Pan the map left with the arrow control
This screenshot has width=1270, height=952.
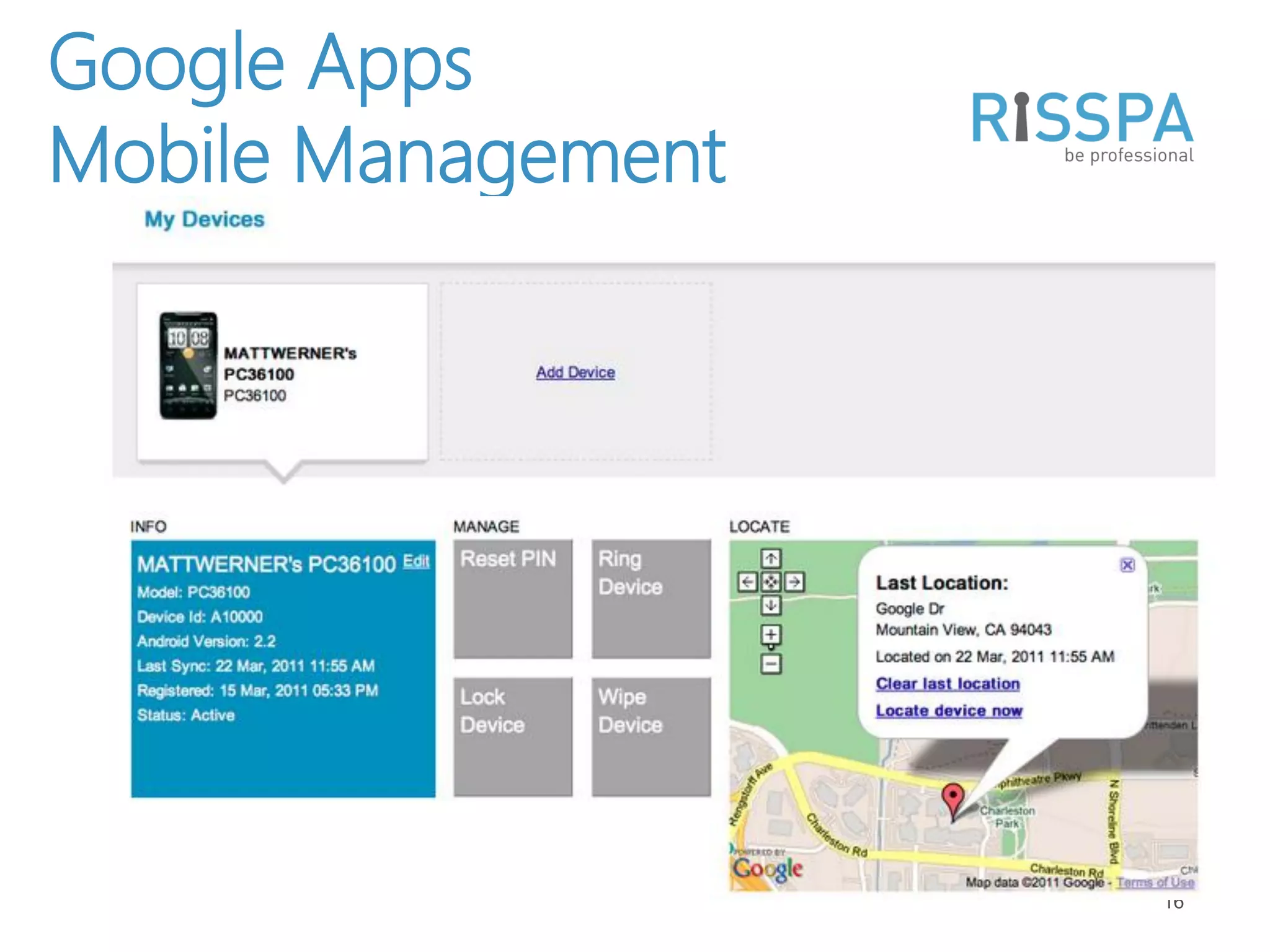(x=748, y=582)
